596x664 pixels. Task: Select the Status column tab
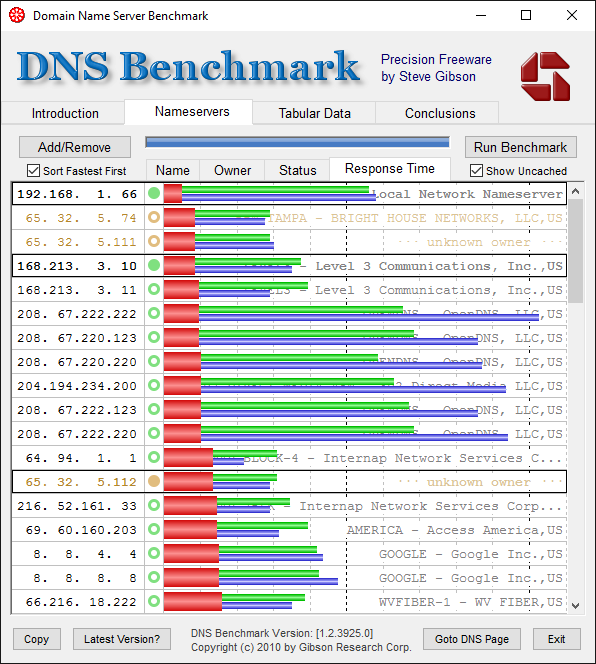click(297, 170)
